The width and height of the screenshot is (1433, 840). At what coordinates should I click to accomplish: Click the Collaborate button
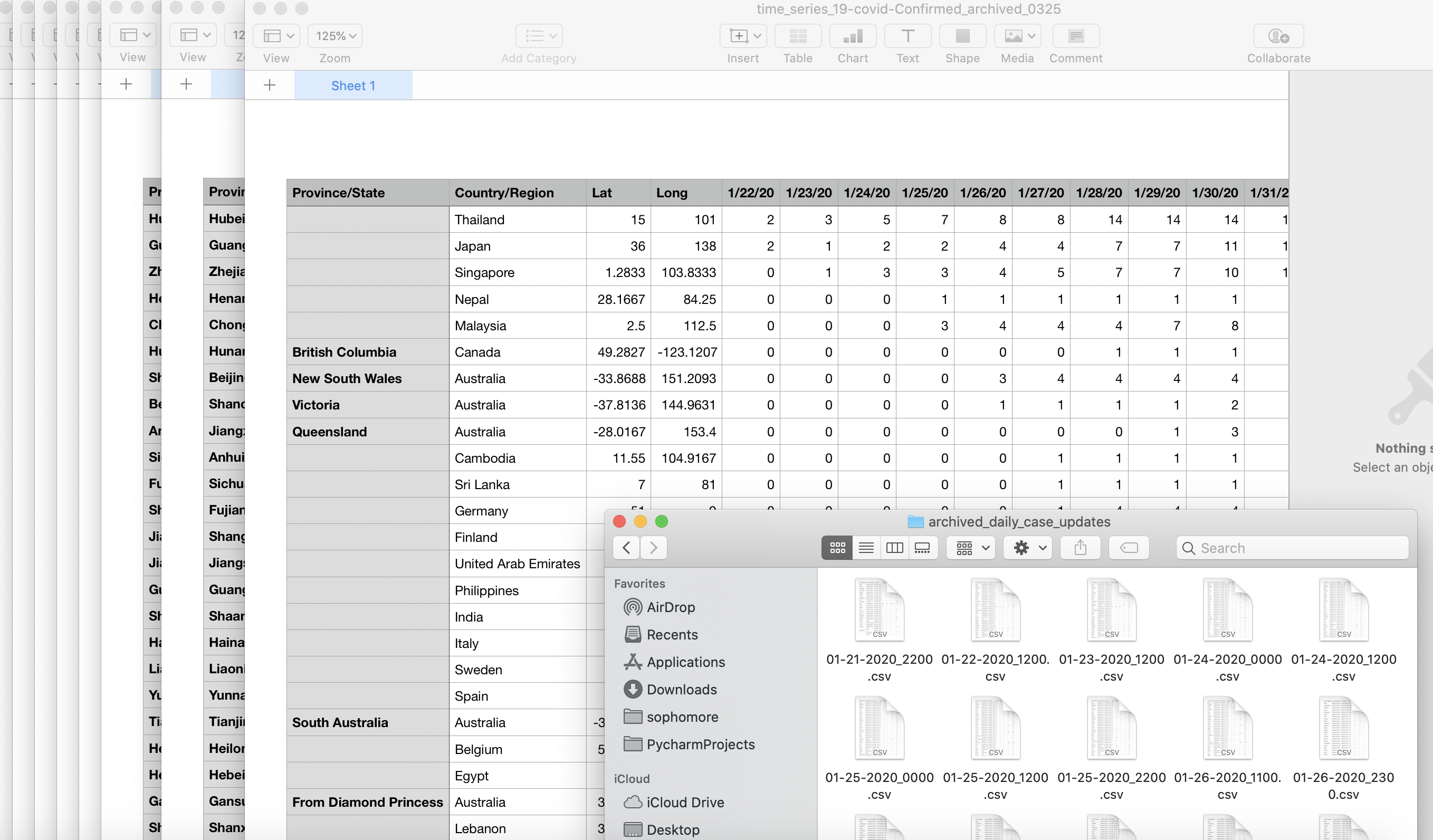tap(1278, 36)
